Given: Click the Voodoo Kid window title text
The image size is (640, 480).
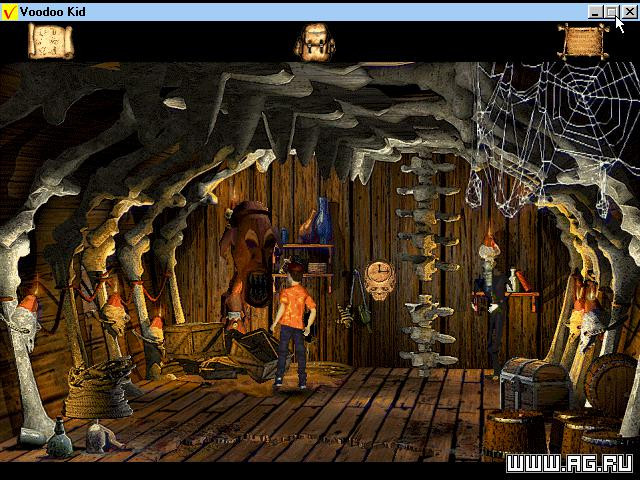Looking at the screenshot, I should pos(53,12).
